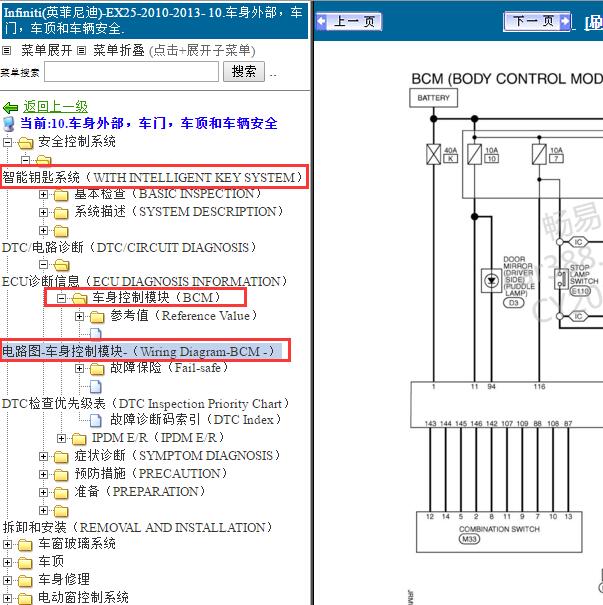603x605 pixels.
Task: Click the 上一页 previous page button
Action: coord(349,22)
